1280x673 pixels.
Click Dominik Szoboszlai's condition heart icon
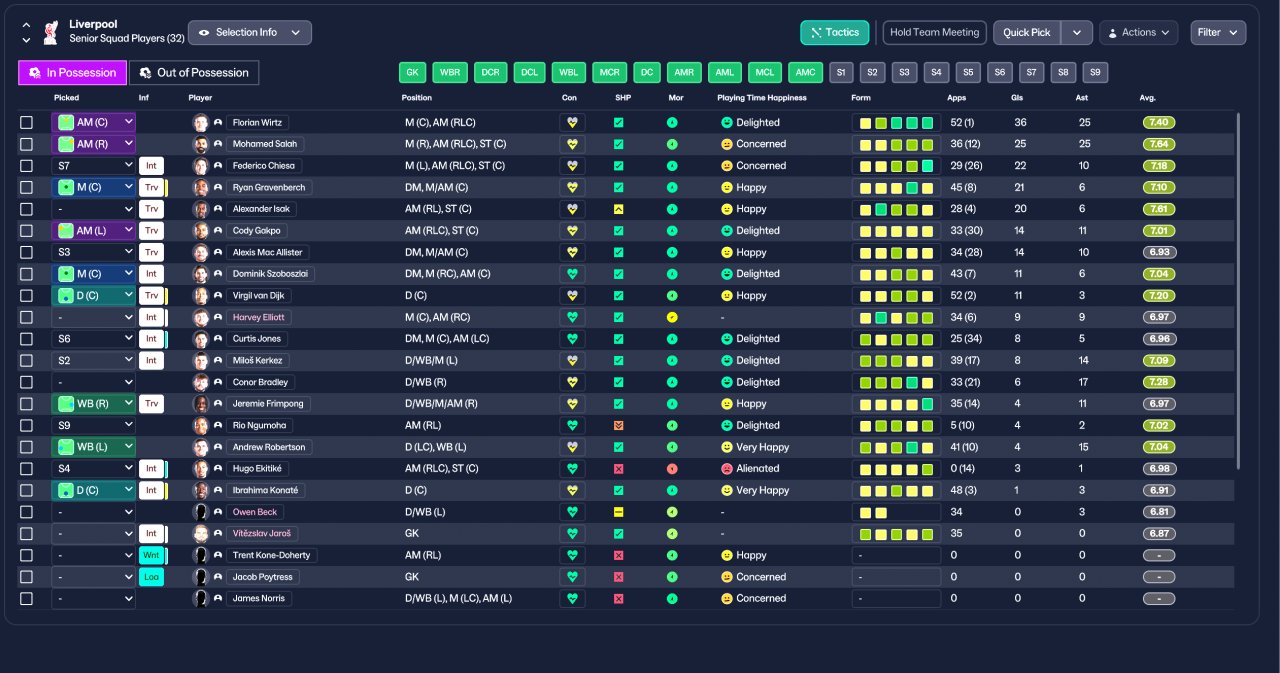coord(572,274)
